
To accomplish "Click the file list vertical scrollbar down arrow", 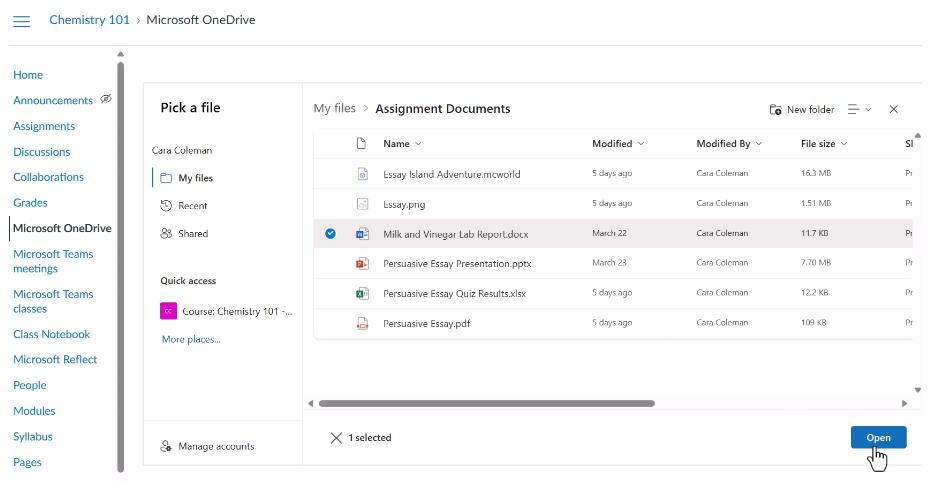I will [918, 390].
